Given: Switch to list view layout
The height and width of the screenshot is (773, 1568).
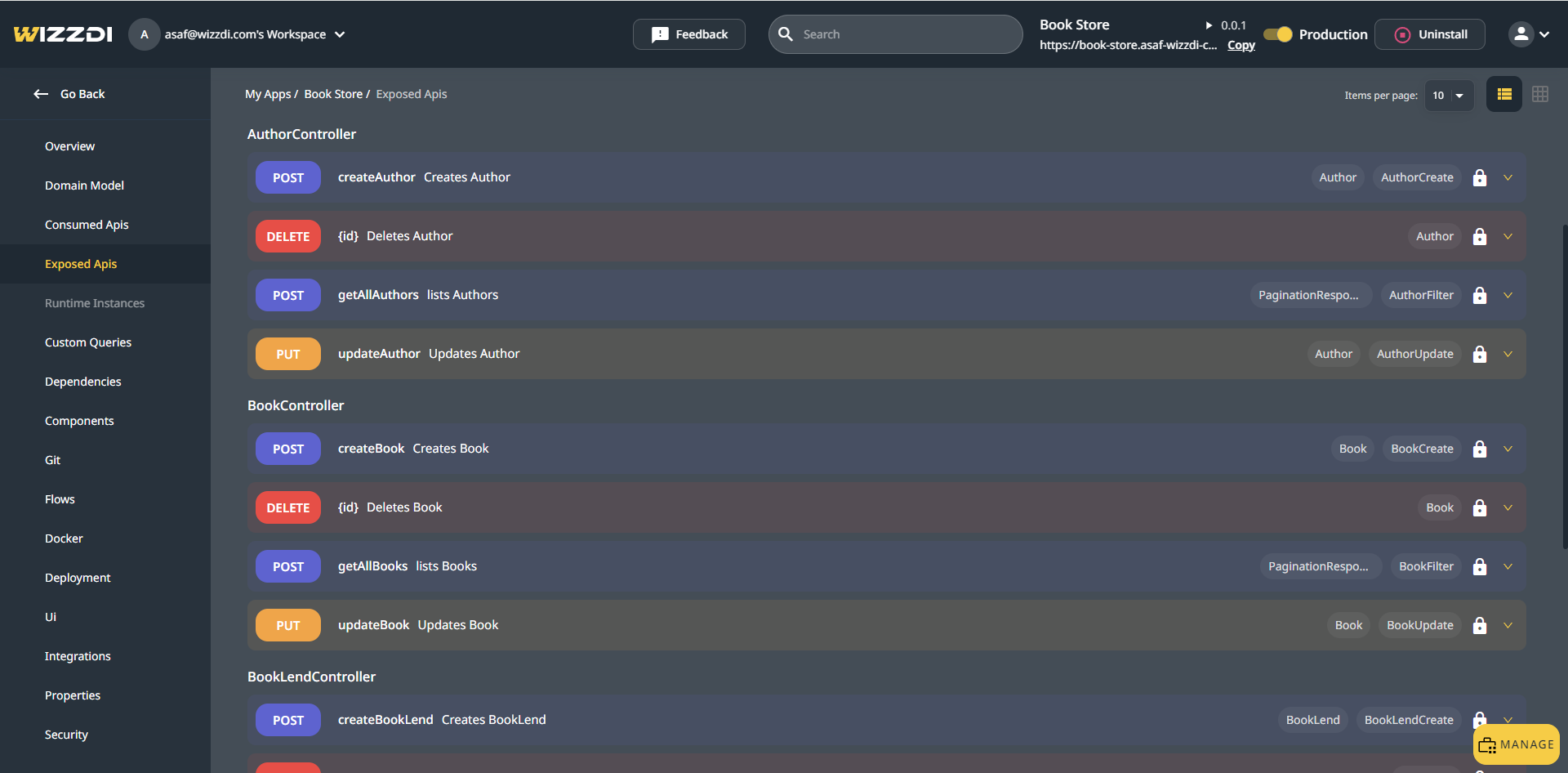Looking at the screenshot, I should click(1503, 95).
